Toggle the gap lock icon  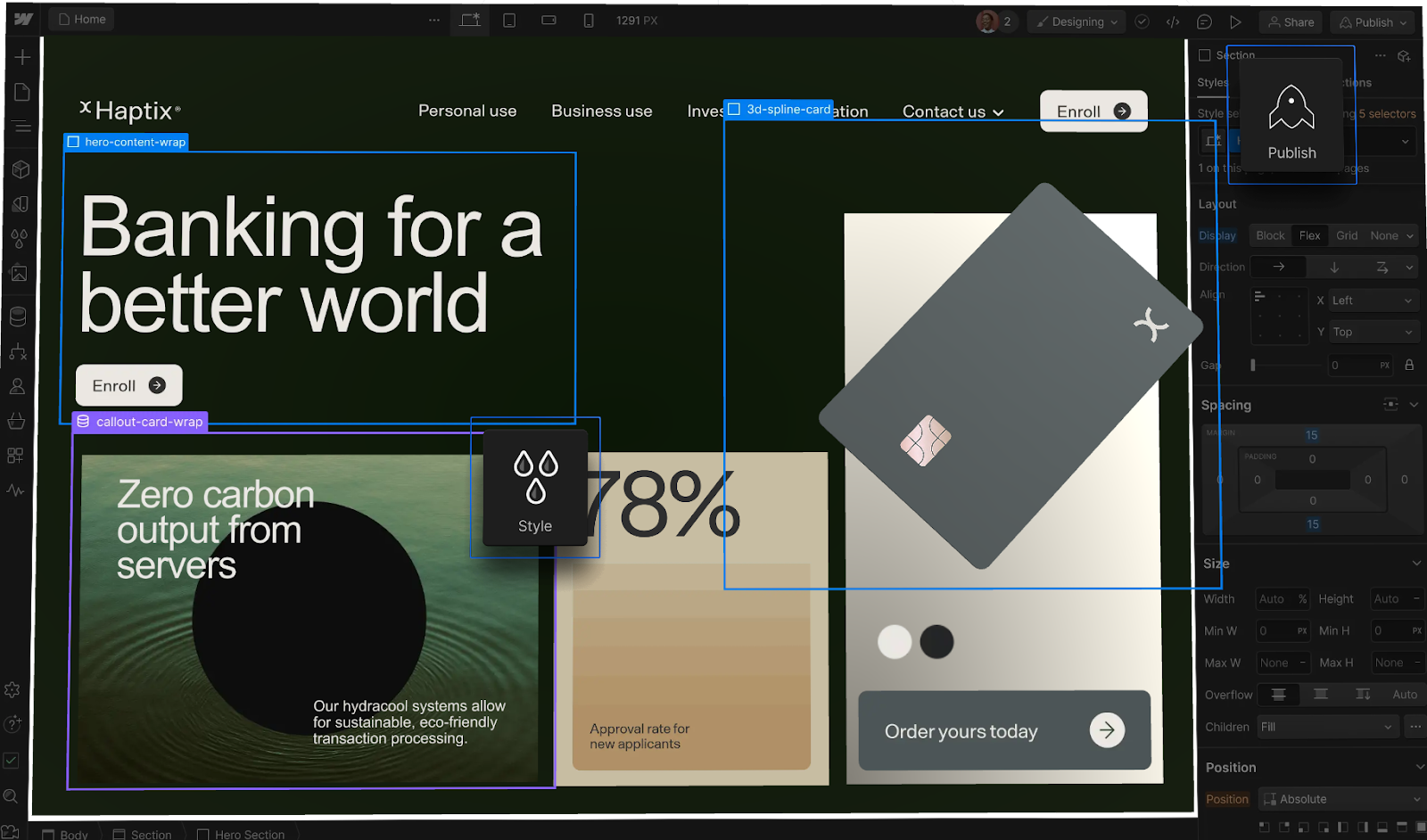tap(1409, 365)
